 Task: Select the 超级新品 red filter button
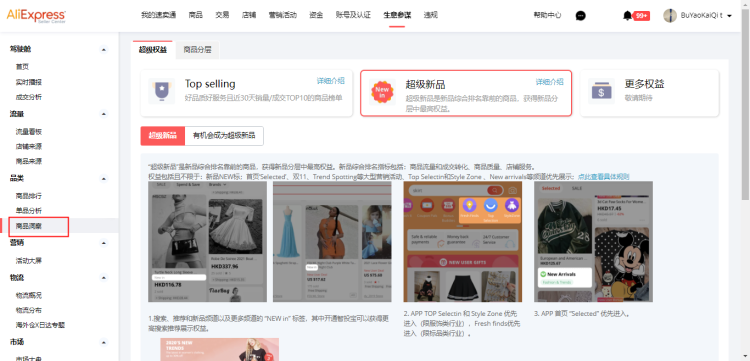coord(163,136)
